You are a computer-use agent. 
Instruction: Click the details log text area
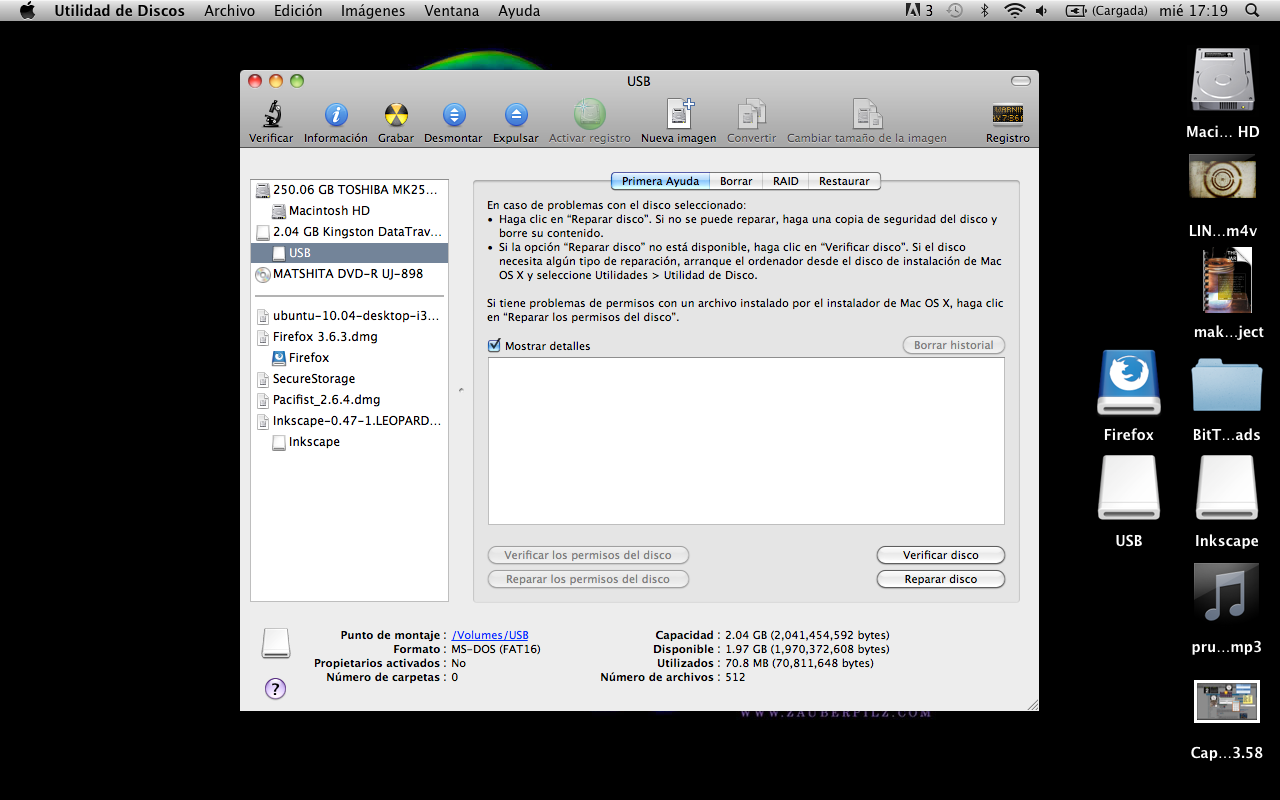tap(746, 441)
